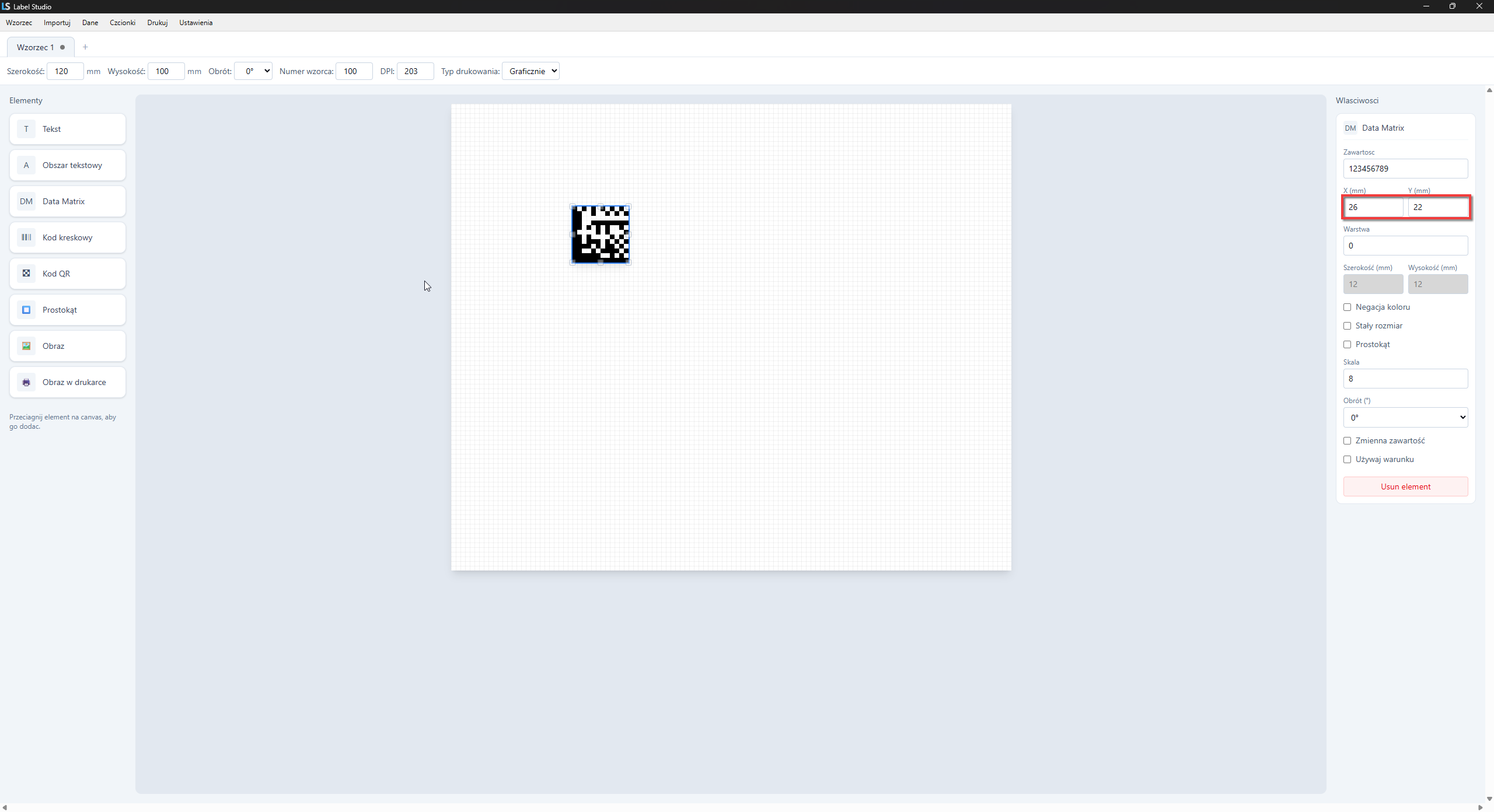
Task: Choose the Kod QR icon
Action: coord(26,274)
